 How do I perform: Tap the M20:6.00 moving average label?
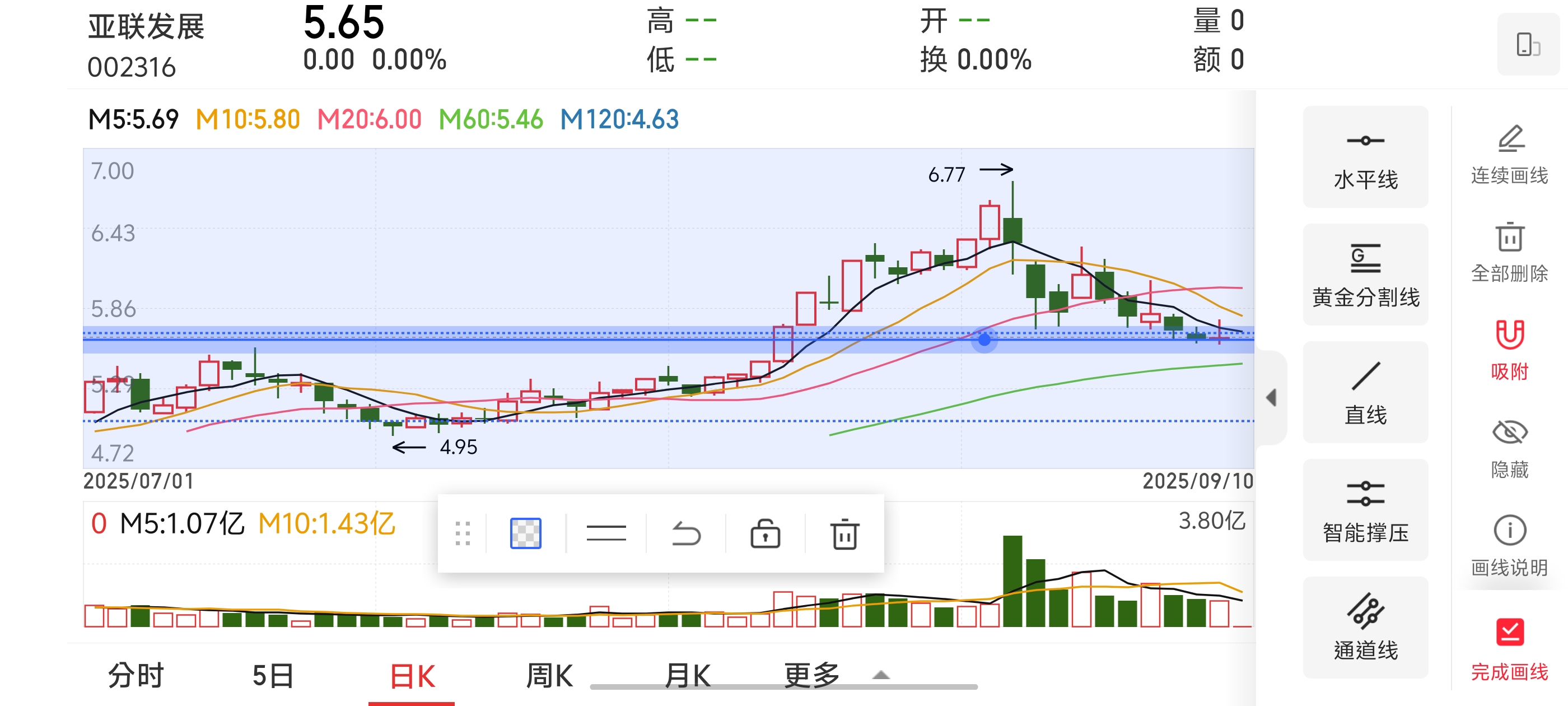point(370,119)
